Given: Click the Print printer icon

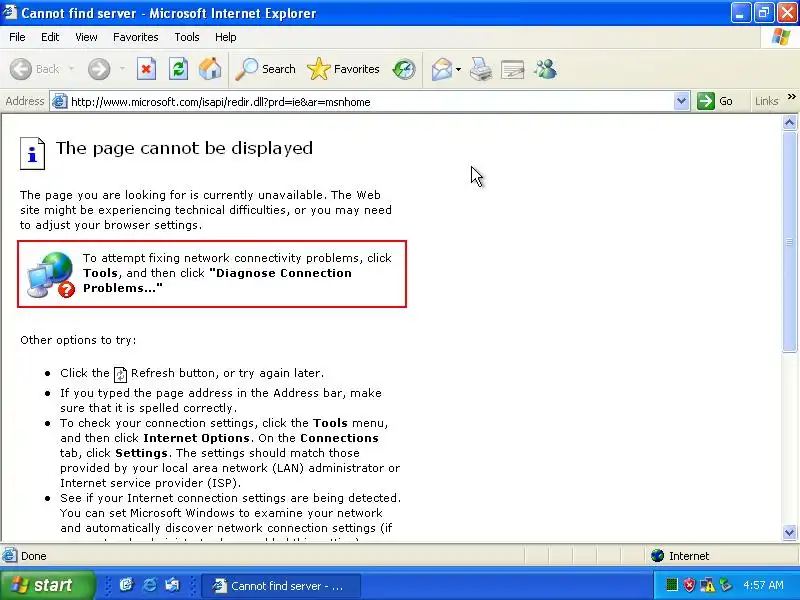Looking at the screenshot, I should click(x=481, y=69).
